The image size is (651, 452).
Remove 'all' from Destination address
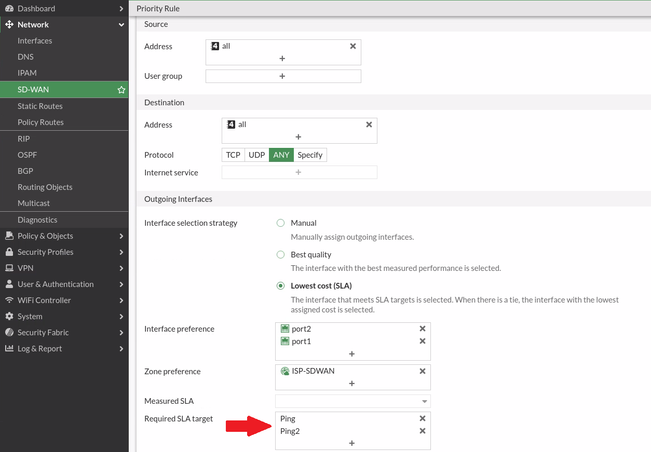point(369,125)
